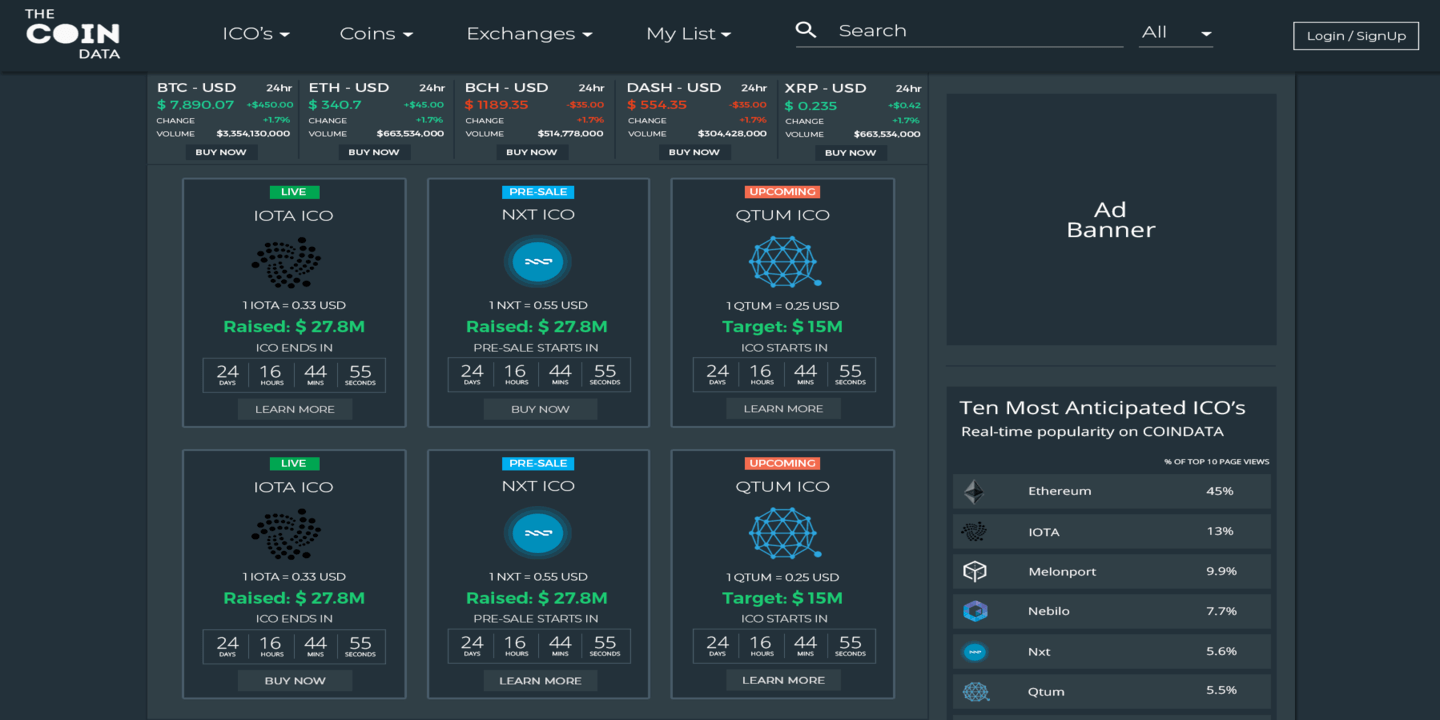1440x720 pixels.
Task: Click the +$450.00 BTC change value
Action: tap(271, 105)
